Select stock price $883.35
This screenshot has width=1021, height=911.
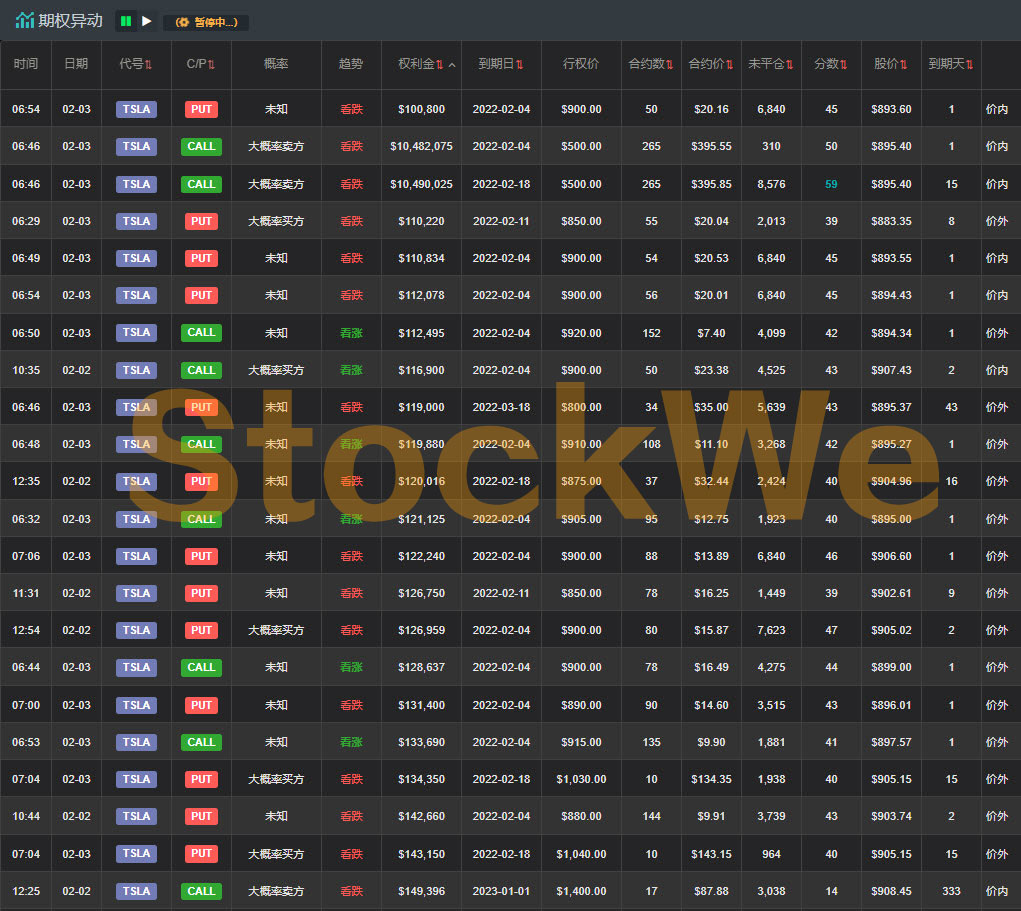pyautogui.click(x=891, y=221)
